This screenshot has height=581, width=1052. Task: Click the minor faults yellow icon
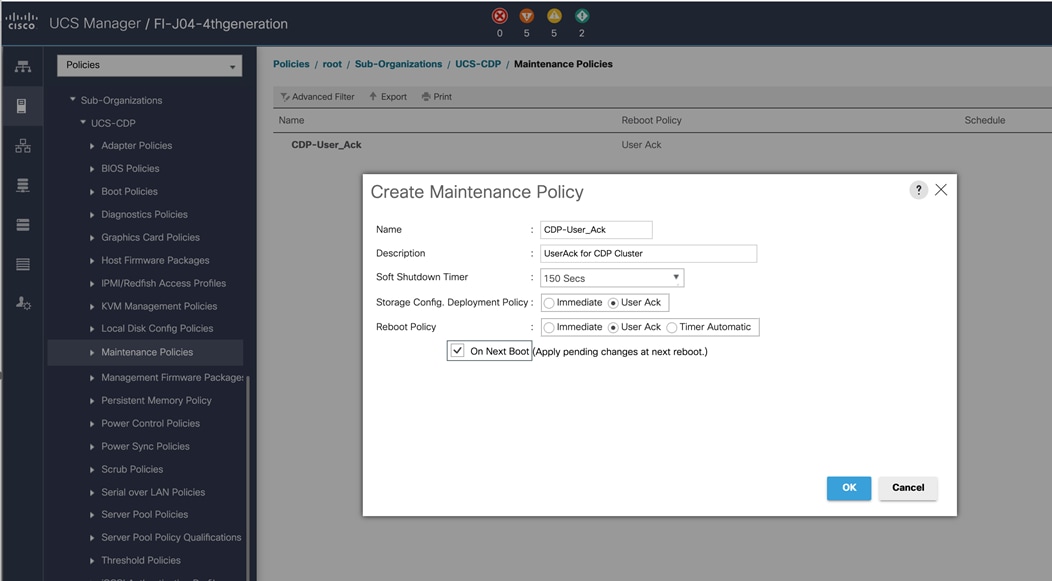[554, 16]
